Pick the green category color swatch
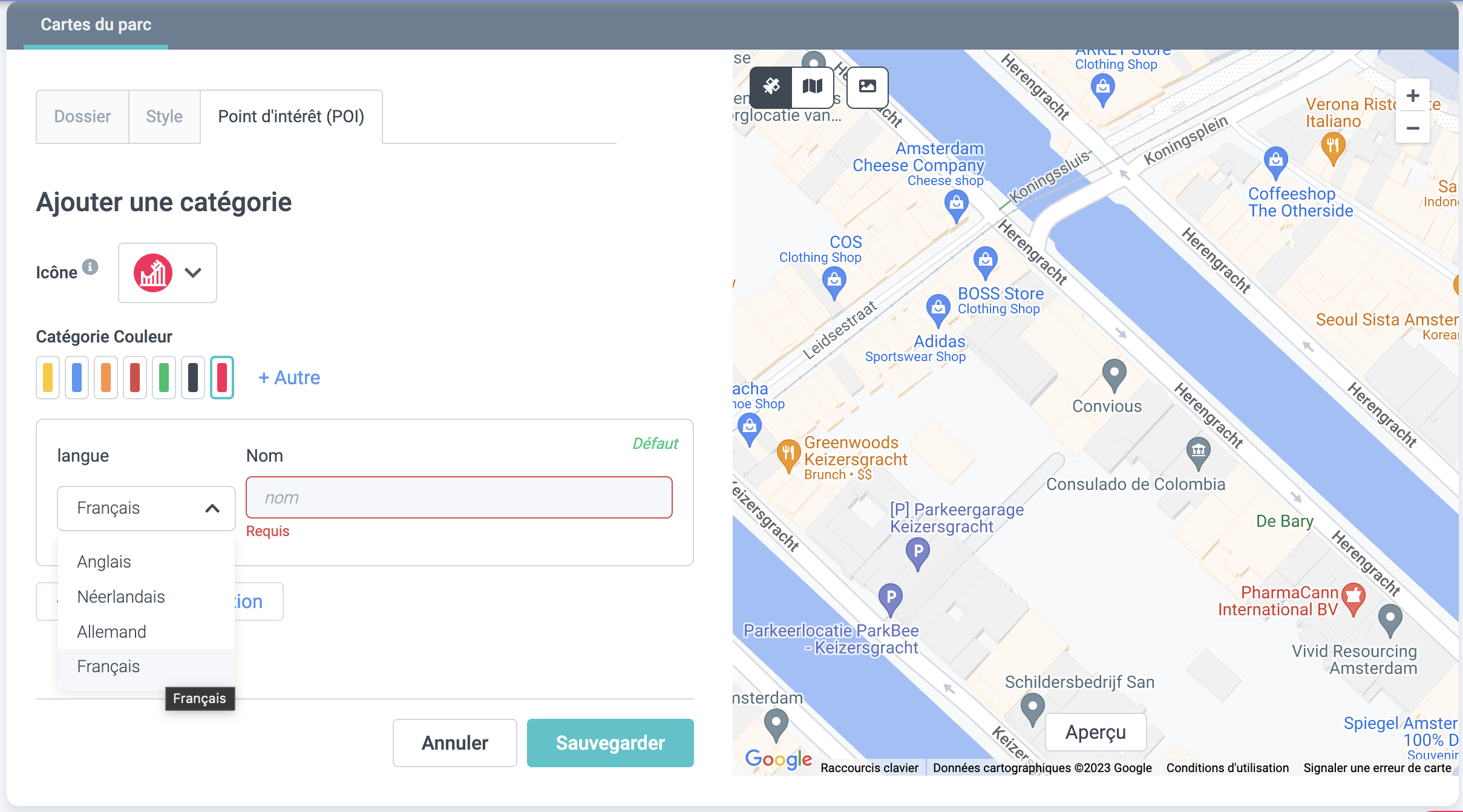 [164, 378]
